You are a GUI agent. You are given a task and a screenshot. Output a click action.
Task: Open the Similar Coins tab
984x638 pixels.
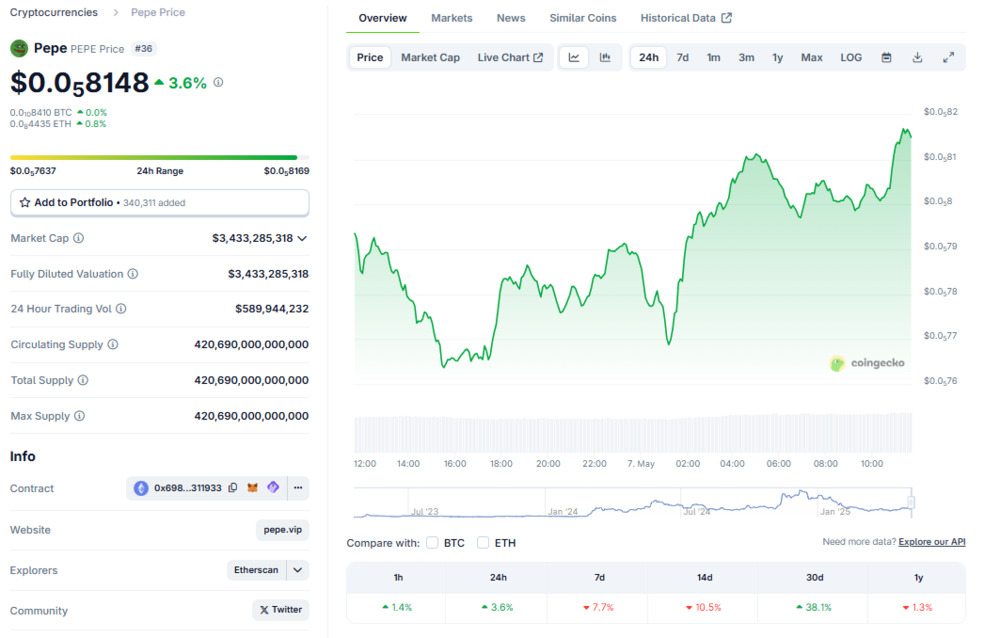click(x=583, y=18)
